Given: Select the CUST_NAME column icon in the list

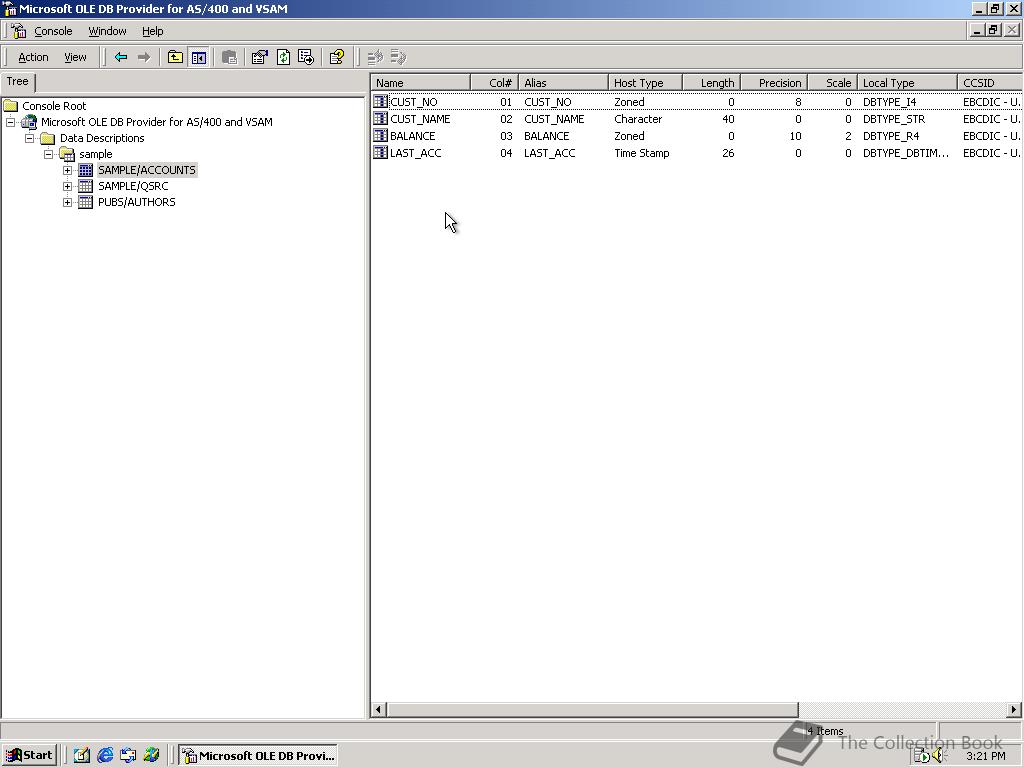Looking at the screenshot, I should (x=380, y=118).
